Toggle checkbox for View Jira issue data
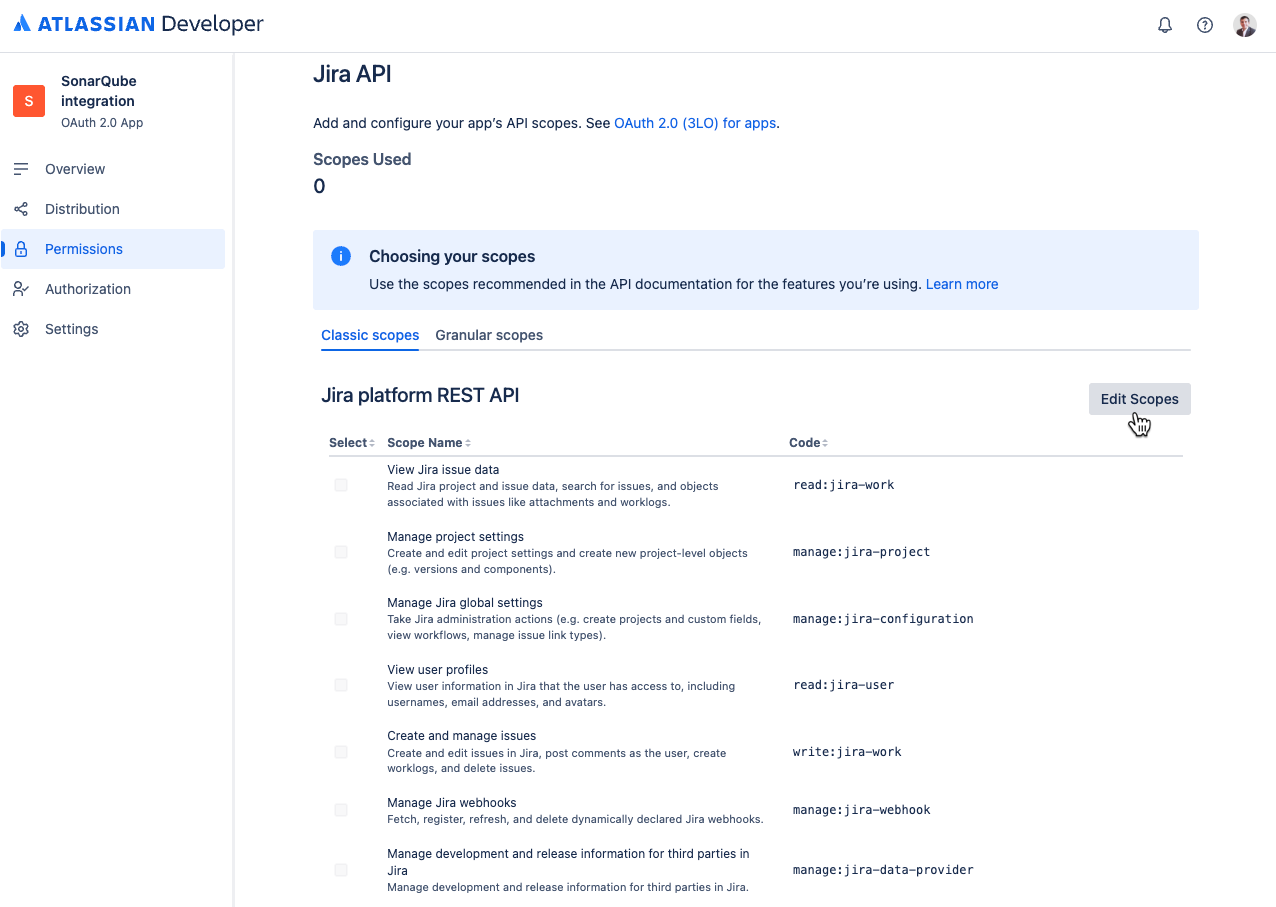This screenshot has height=907, width=1276. 341,485
